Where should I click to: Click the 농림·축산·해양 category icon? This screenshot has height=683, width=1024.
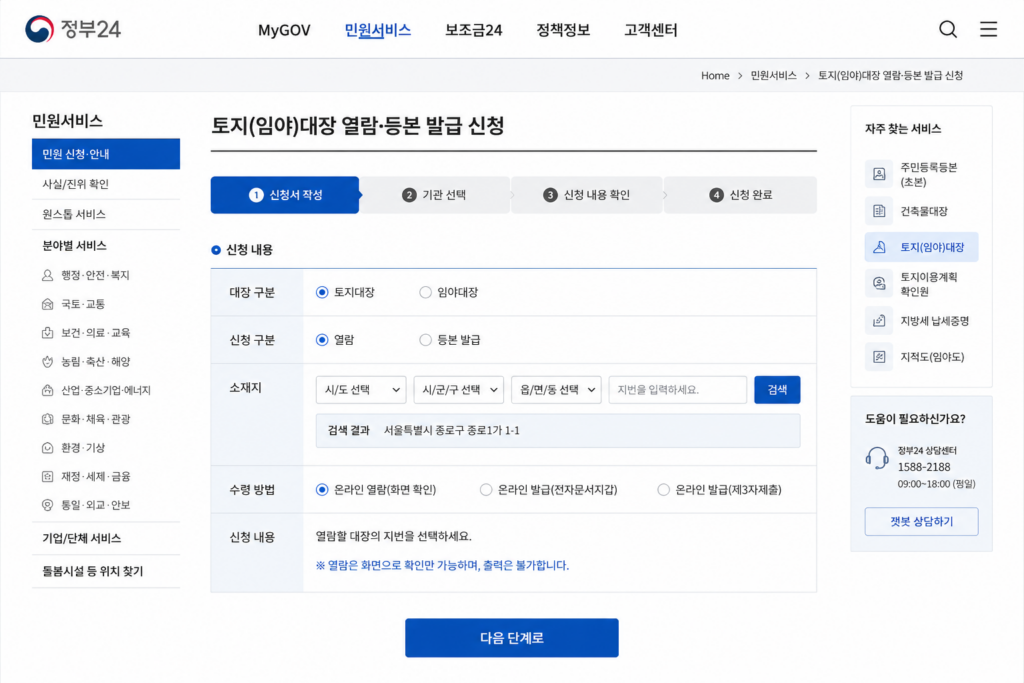48,362
